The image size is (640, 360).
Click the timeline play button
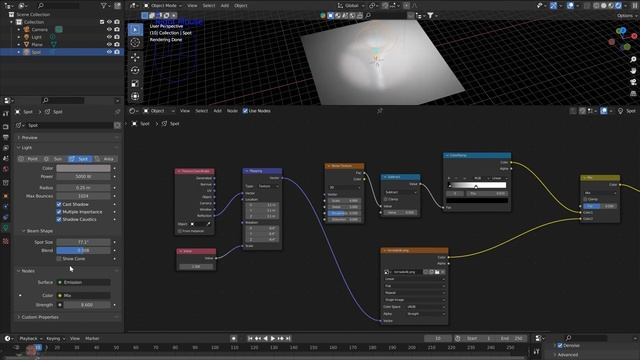pos(273,338)
